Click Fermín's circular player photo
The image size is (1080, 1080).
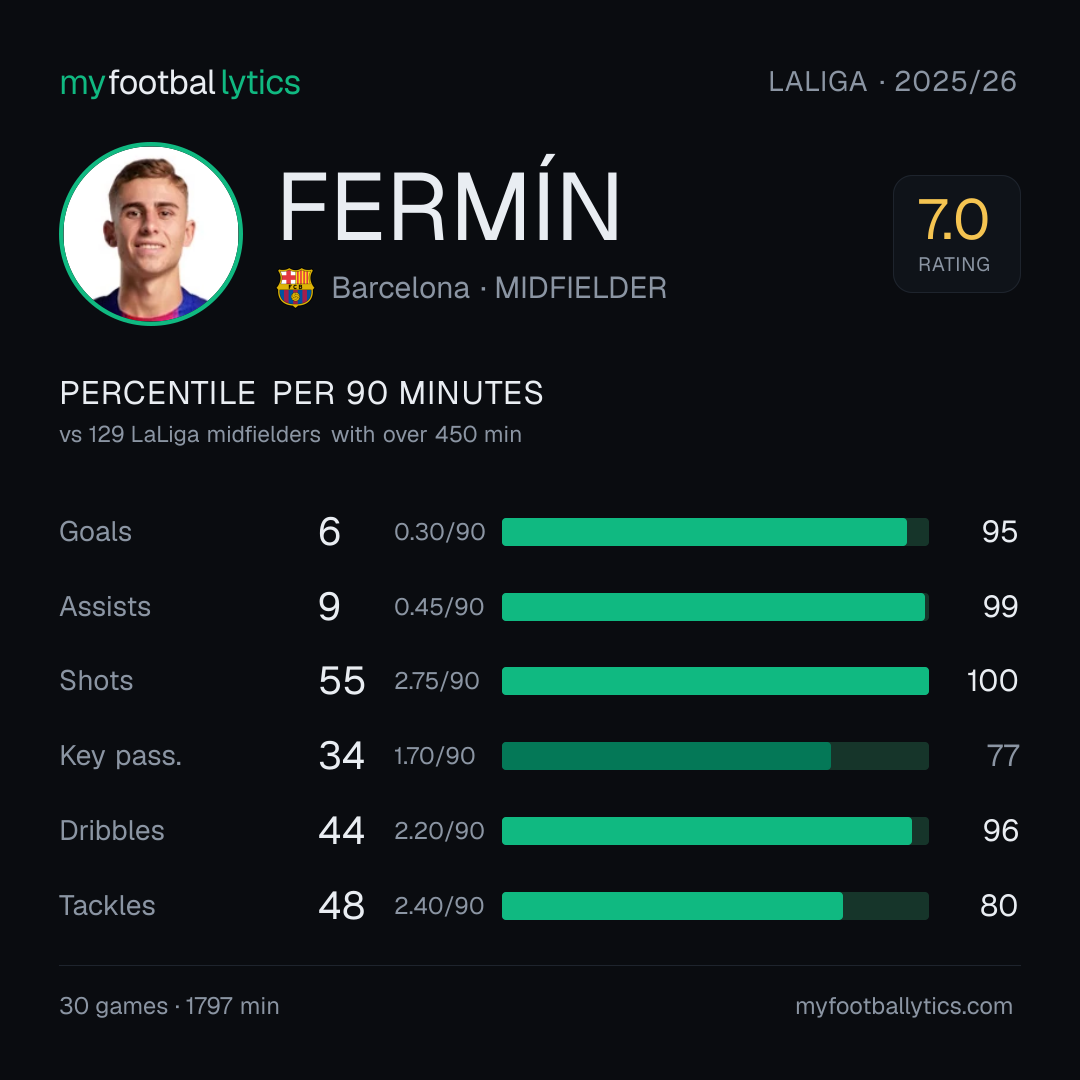coord(151,233)
